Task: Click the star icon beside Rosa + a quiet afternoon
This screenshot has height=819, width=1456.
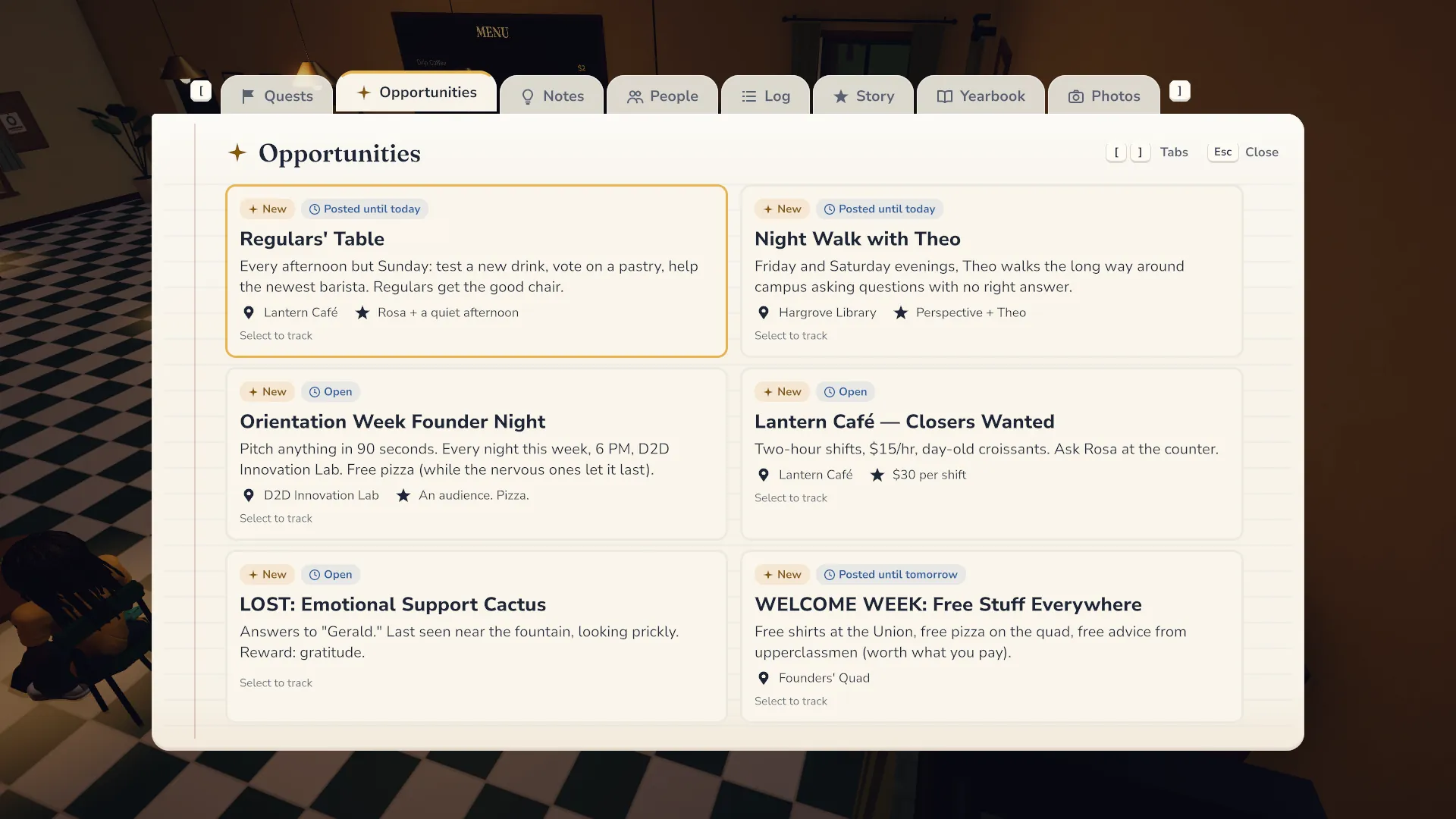Action: coord(362,312)
